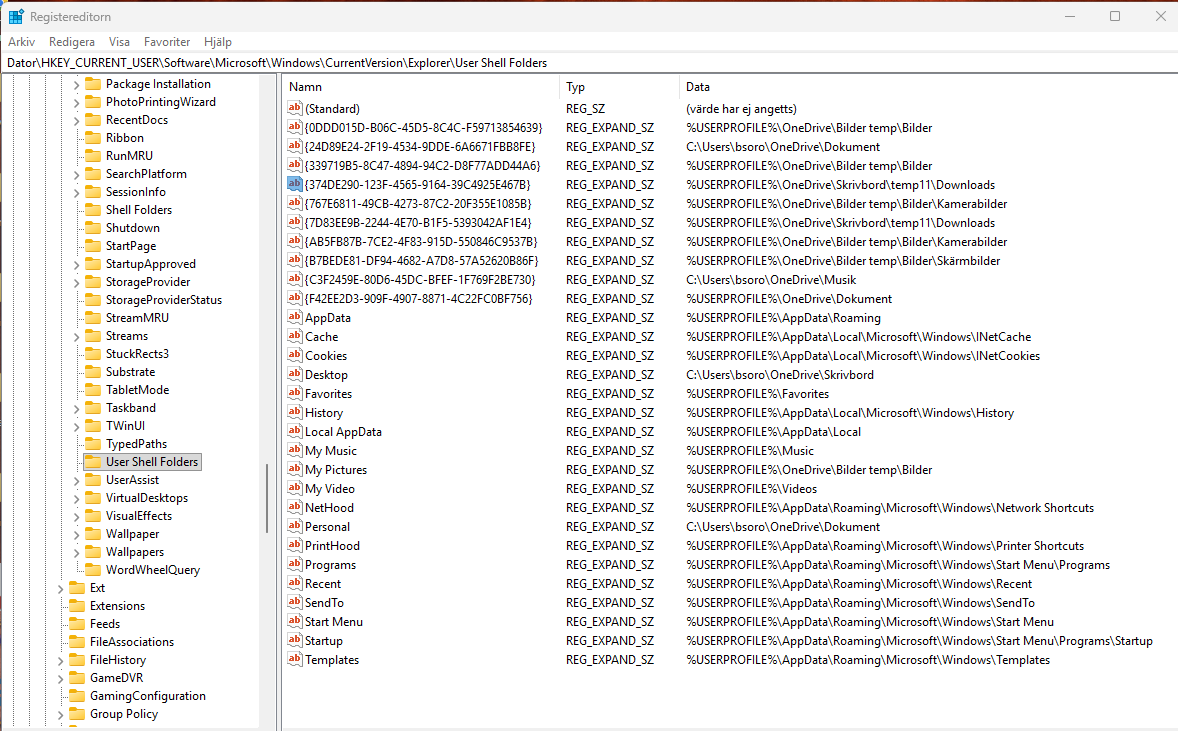
Task: Expand the StartupApproved key
Action: coord(76,264)
